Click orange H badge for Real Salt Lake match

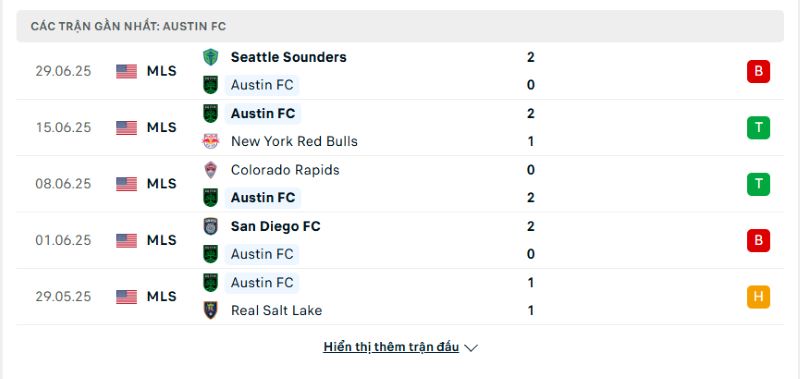tap(758, 296)
